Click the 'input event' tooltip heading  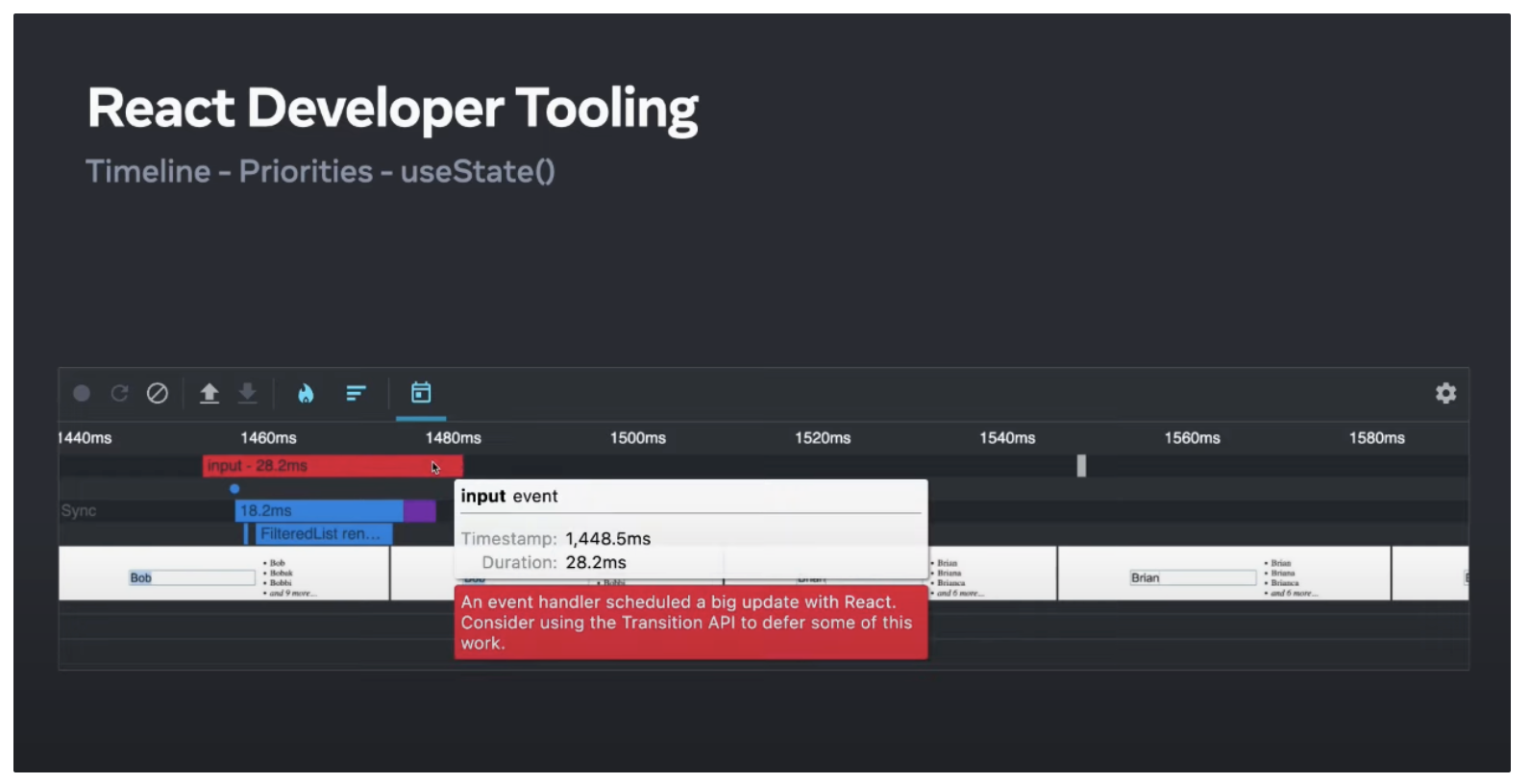click(508, 497)
